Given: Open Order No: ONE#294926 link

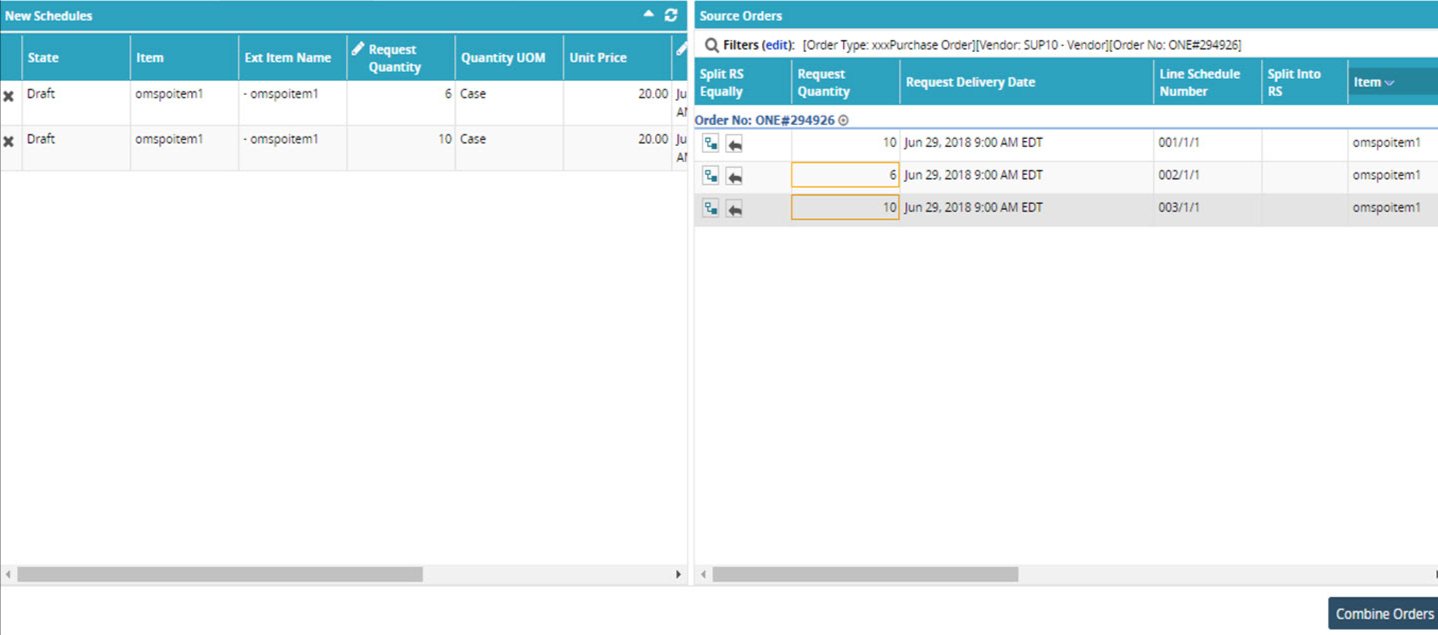Looking at the screenshot, I should (x=764, y=120).
